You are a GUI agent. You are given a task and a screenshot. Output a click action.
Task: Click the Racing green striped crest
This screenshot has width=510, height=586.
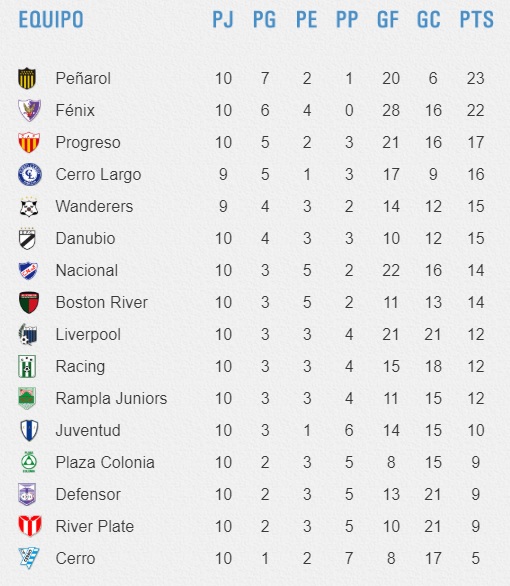pos(27,367)
